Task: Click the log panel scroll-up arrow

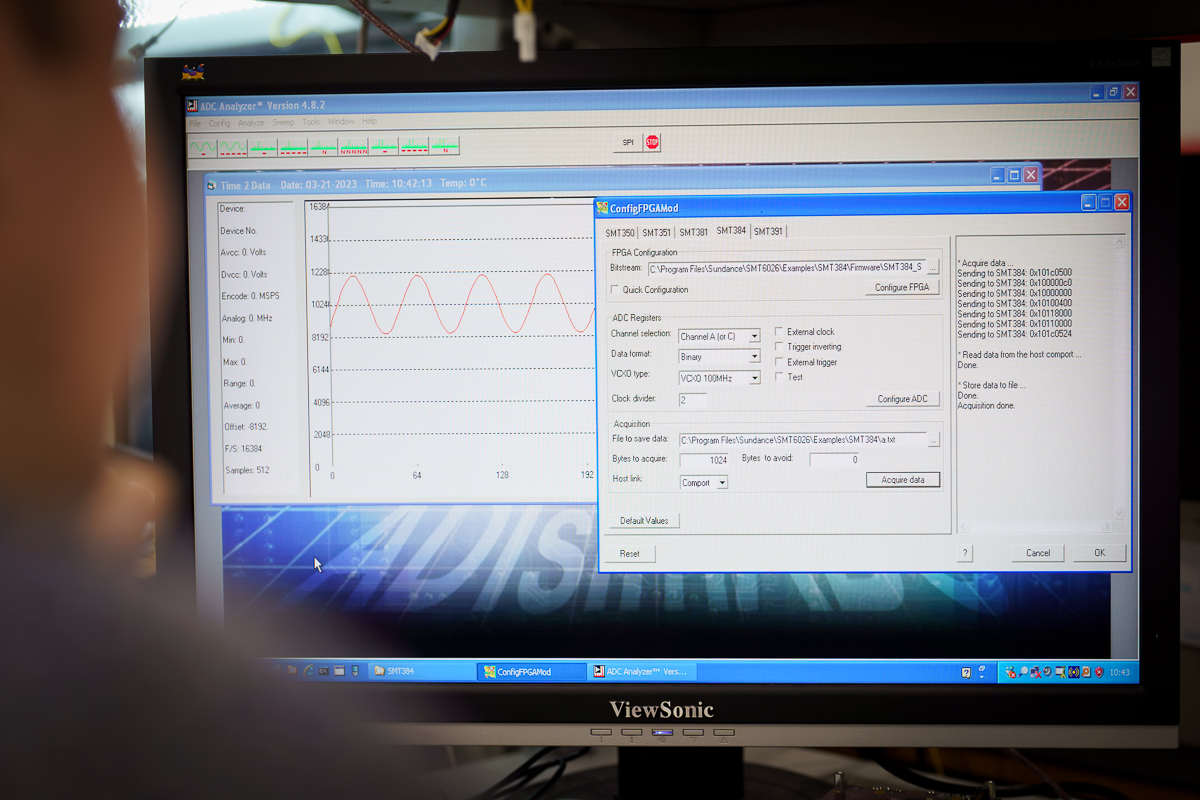Action: coord(1119,241)
